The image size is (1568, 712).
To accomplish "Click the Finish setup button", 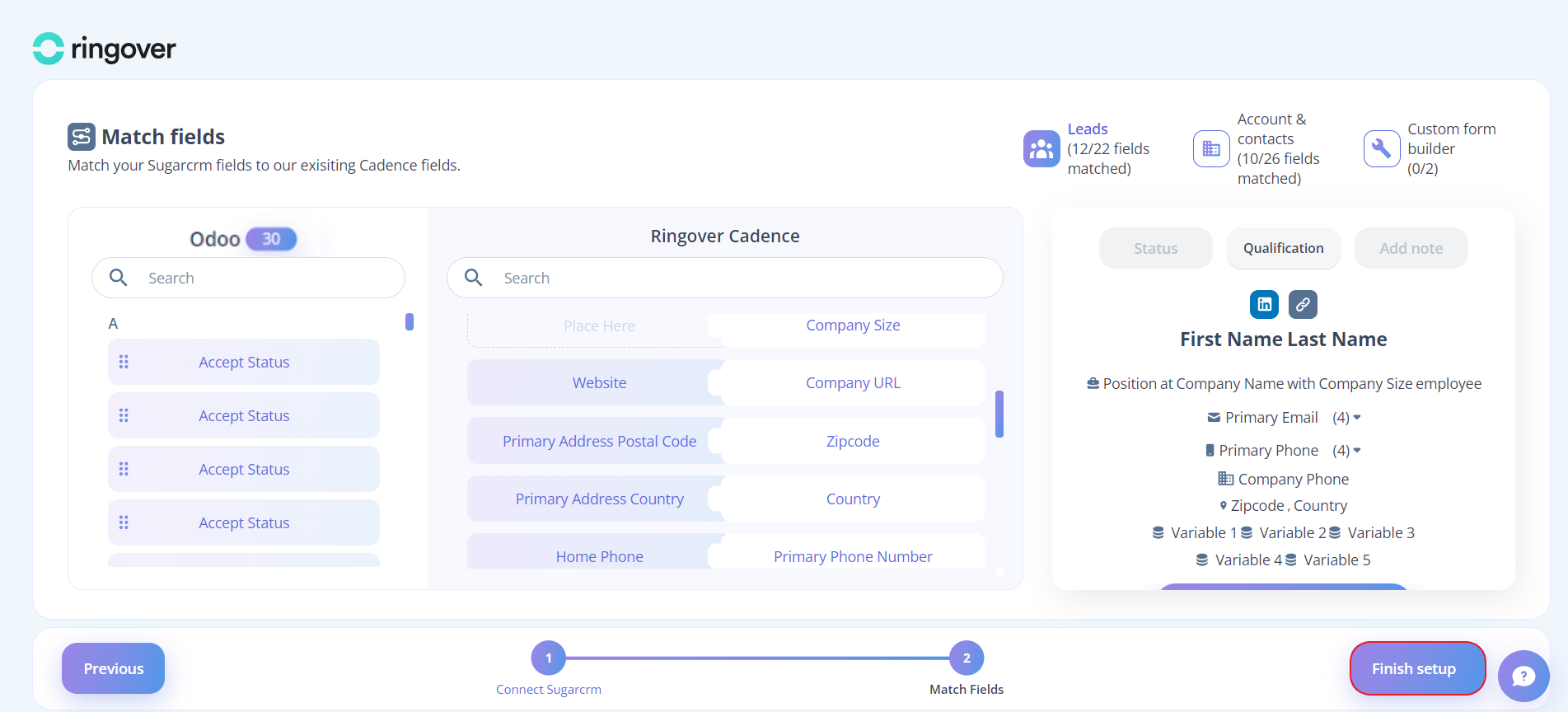I will point(1417,668).
